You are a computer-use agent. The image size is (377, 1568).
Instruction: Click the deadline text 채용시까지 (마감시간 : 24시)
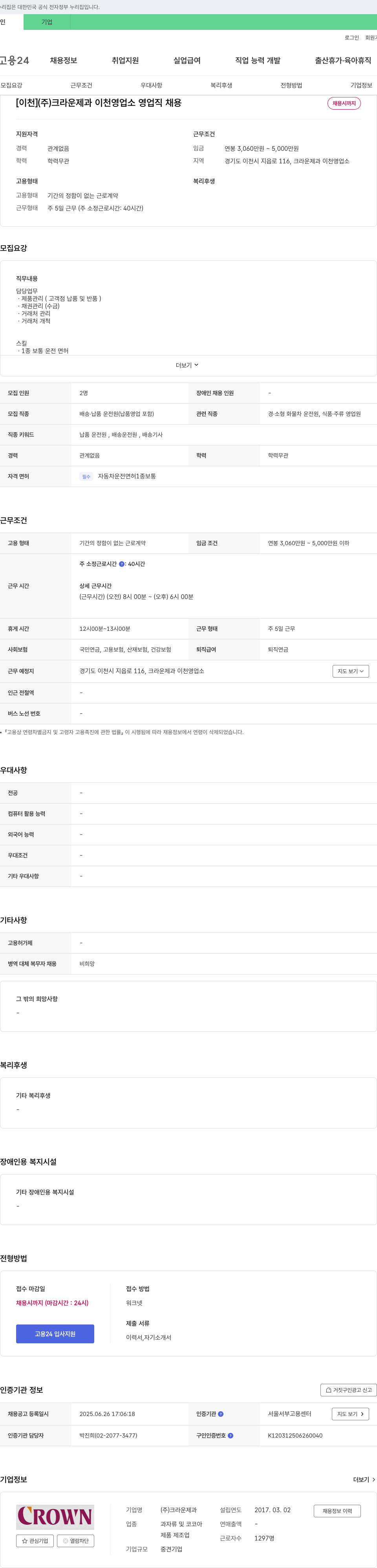[52, 1302]
